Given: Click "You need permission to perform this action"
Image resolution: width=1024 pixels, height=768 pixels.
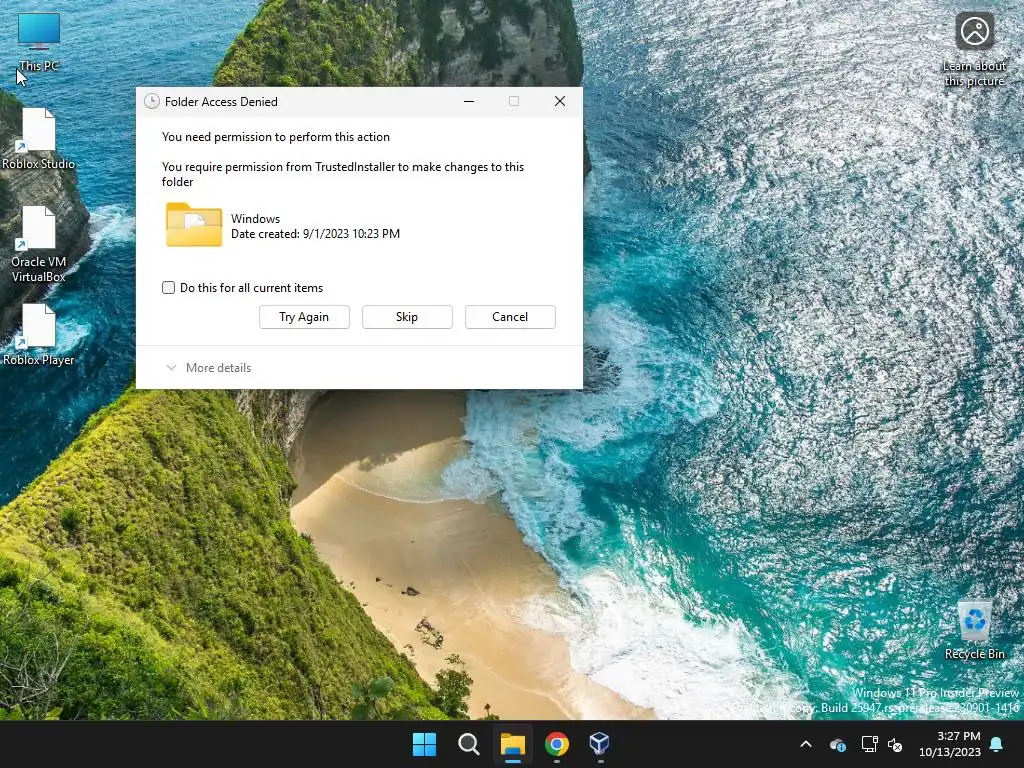Looking at the screenshot, I should [276, 136].
